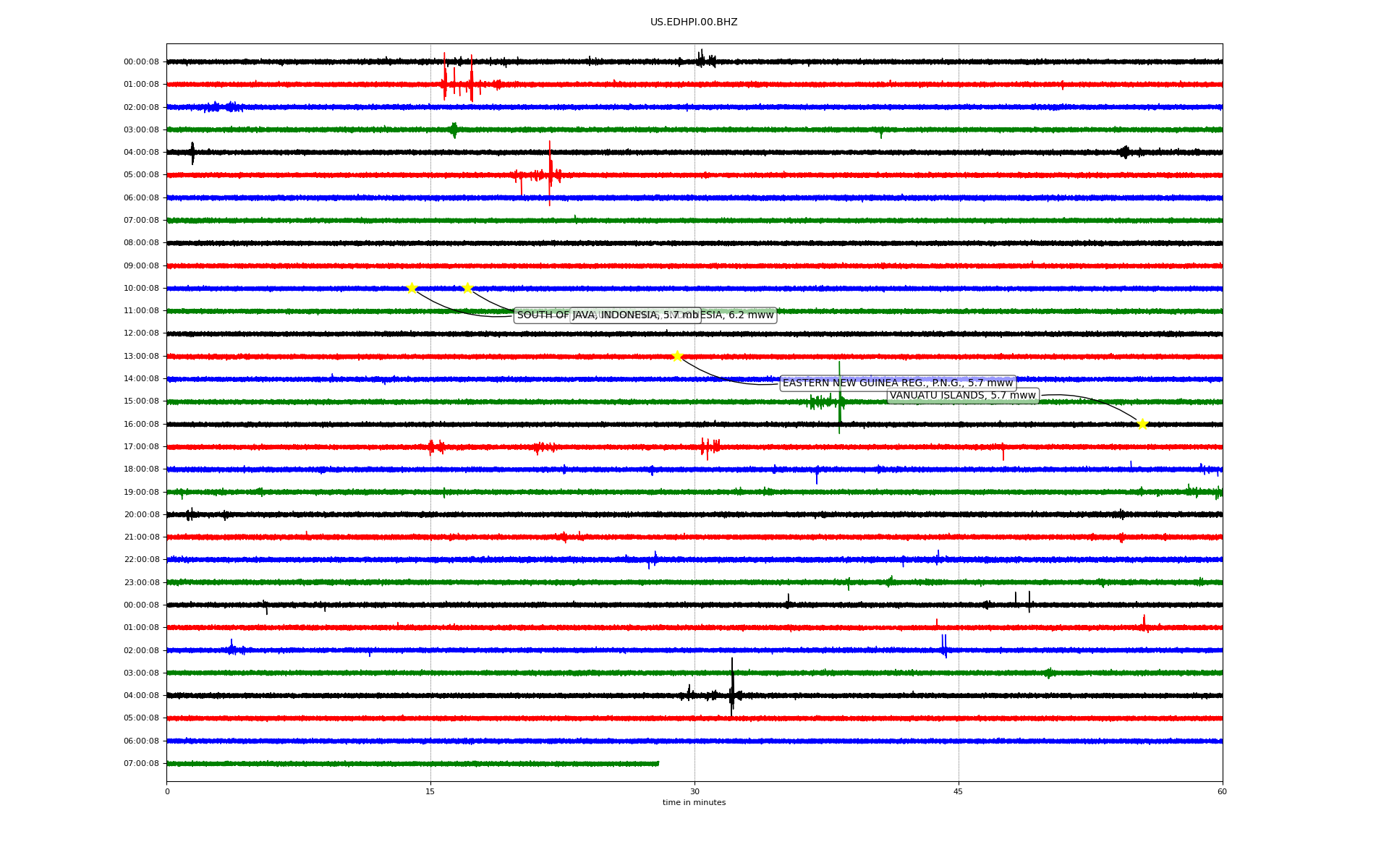
Task: Click the yellow star on the 16:00:08 trace
Action: pyautogui.click(x=1142, y=424)
